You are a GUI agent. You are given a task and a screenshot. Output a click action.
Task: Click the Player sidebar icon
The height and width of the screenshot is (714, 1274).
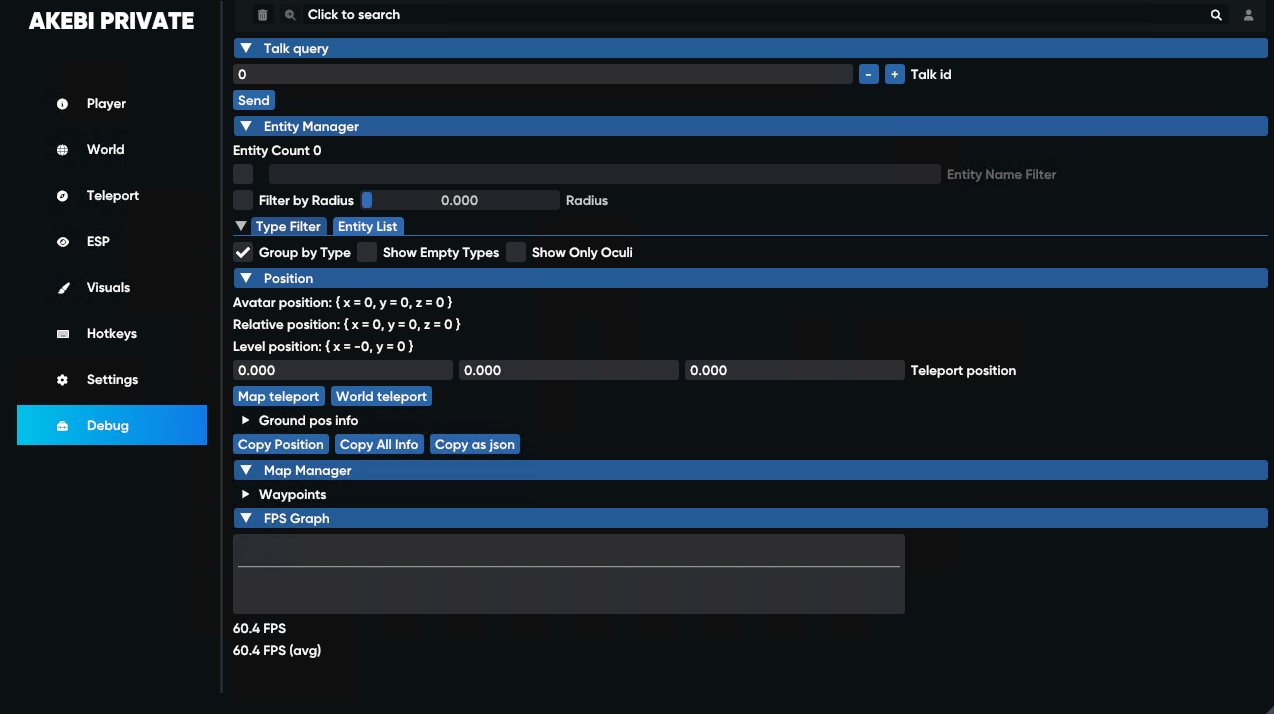click(62, 104)
